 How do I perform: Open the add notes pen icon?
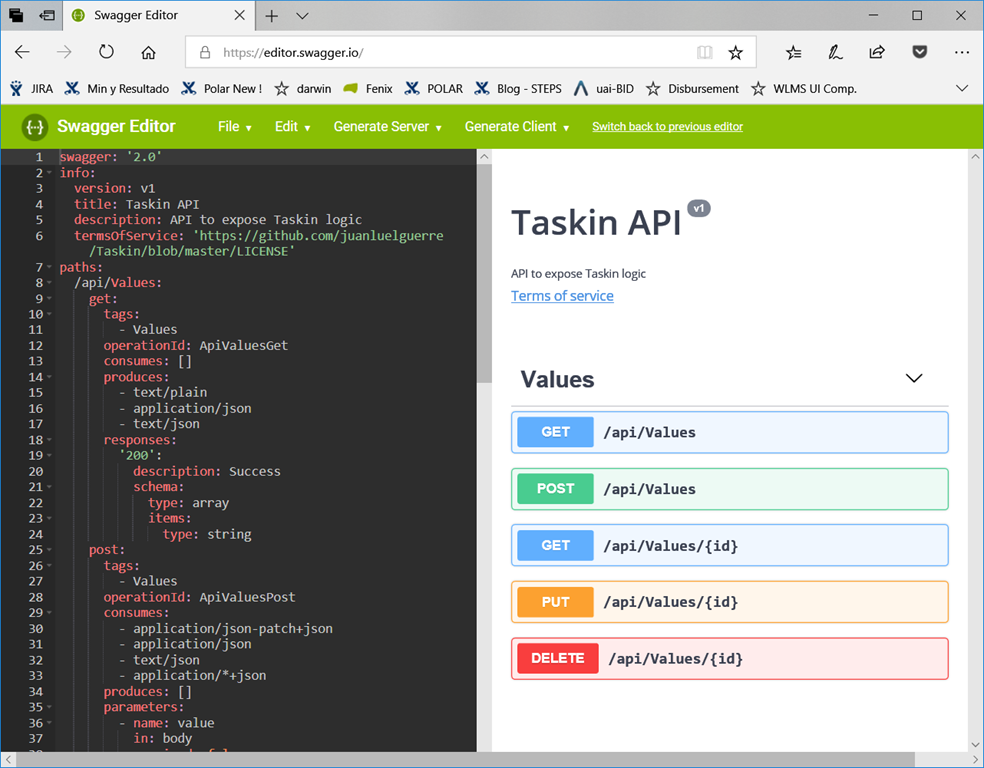point(835,52)
